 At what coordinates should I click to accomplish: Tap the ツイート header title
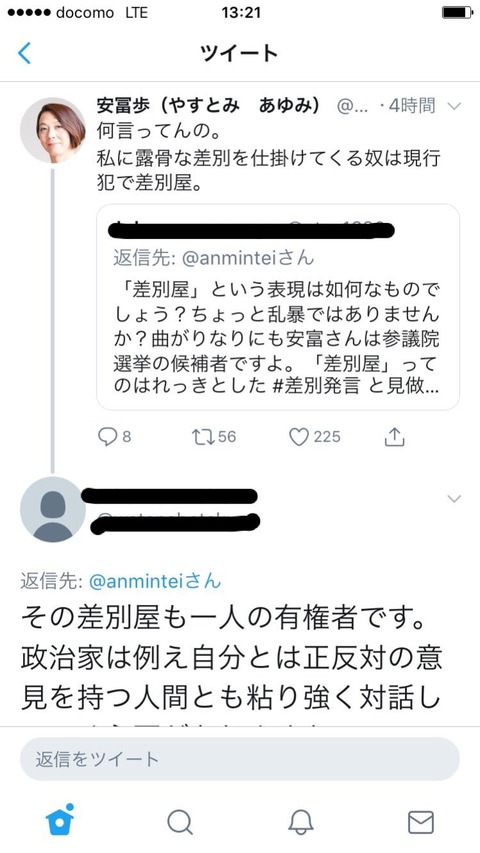tap(239, 53)
